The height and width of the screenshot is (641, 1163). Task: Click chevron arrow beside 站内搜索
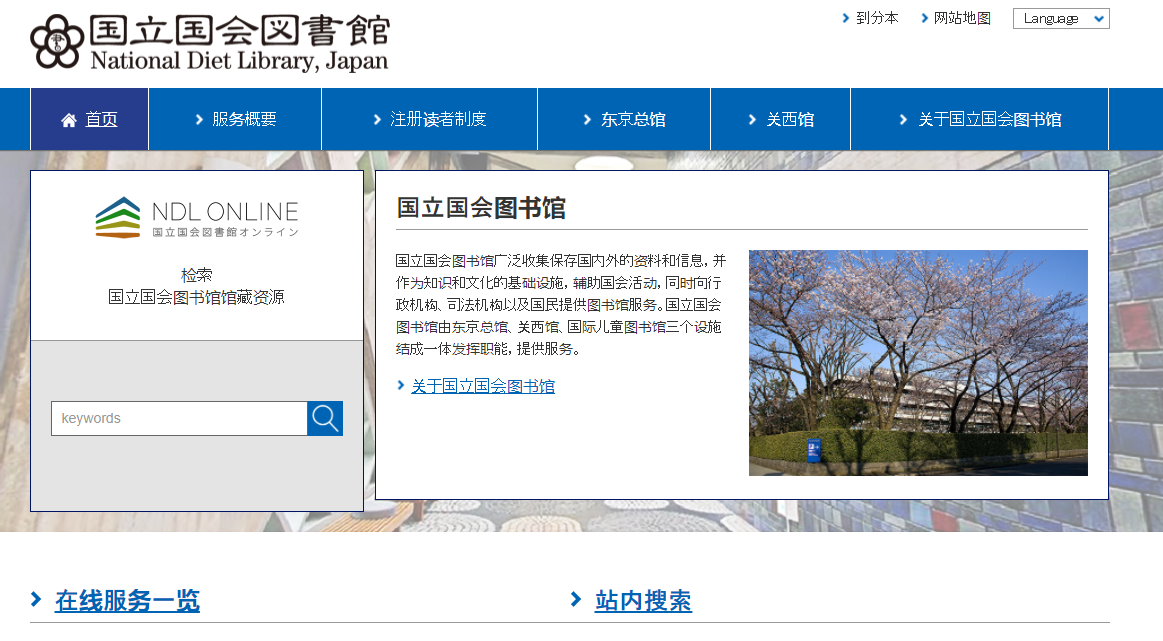pyautogui.click(x=576, y=599)
